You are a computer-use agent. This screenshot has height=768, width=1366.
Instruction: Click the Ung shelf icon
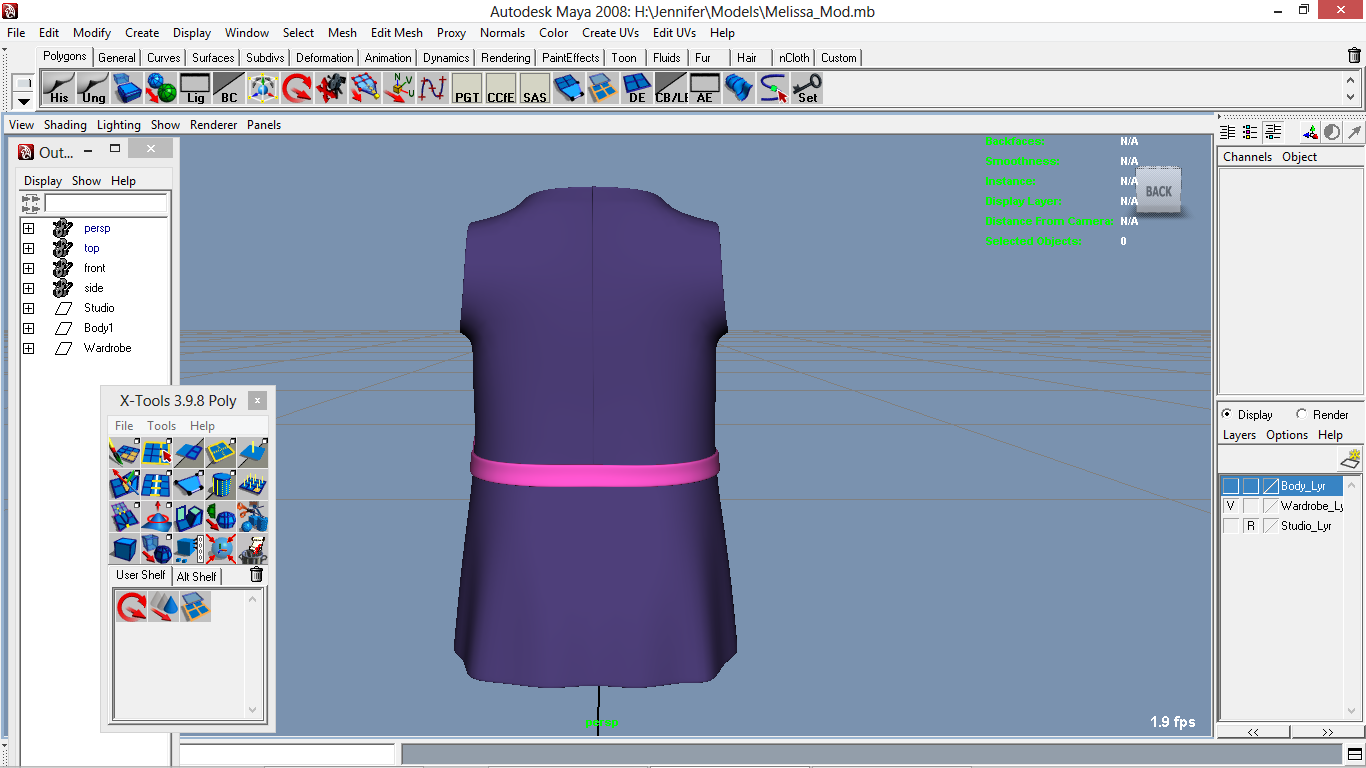(93, 89)
